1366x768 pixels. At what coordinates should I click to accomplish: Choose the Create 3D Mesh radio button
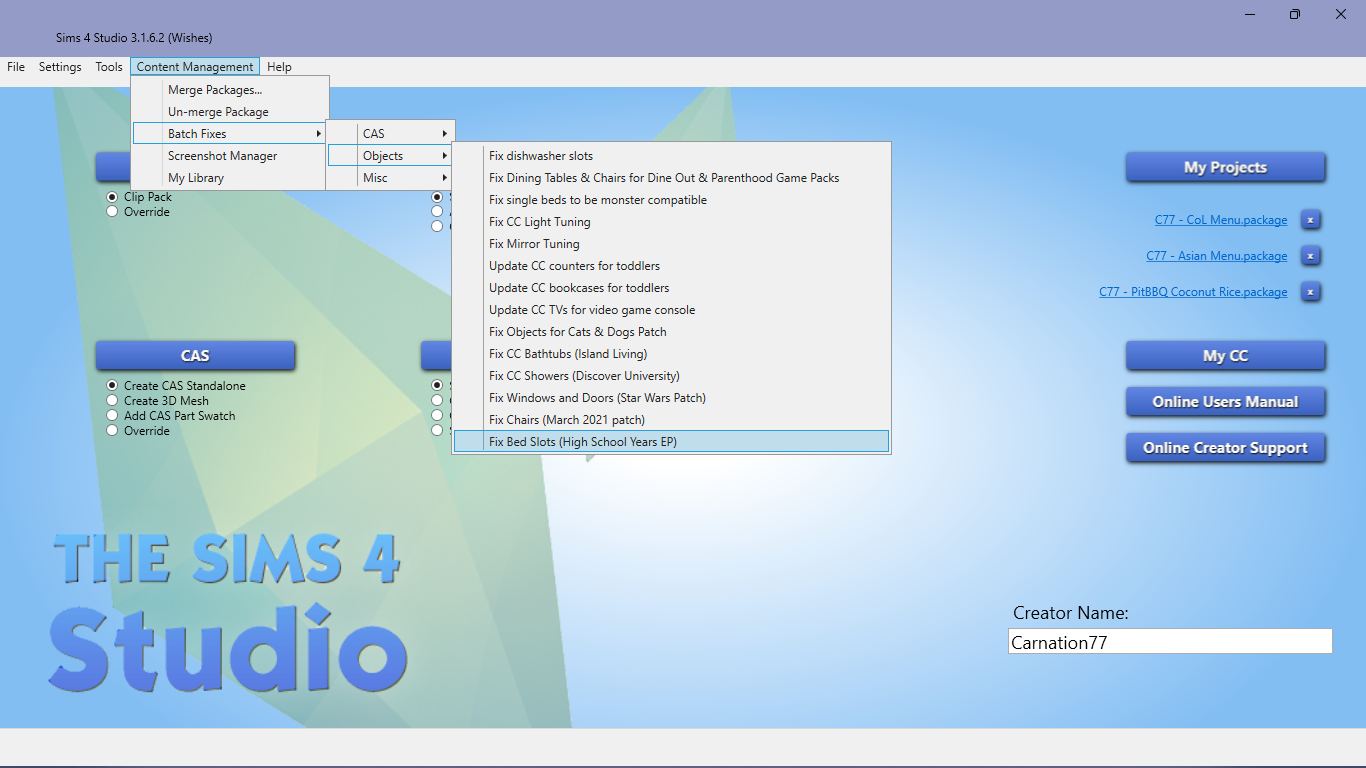[113, 401]
